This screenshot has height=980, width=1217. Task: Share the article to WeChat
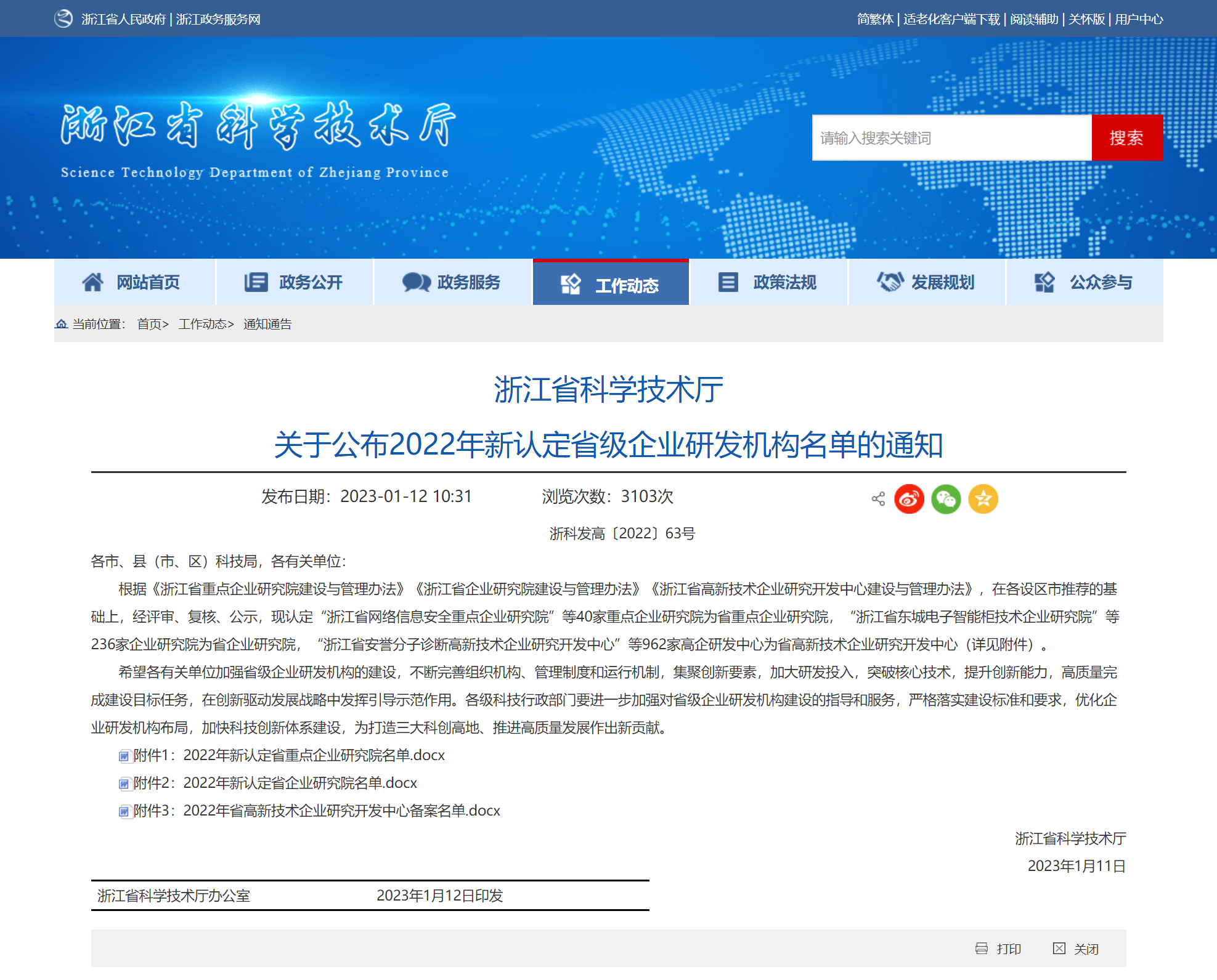[946, 498]
